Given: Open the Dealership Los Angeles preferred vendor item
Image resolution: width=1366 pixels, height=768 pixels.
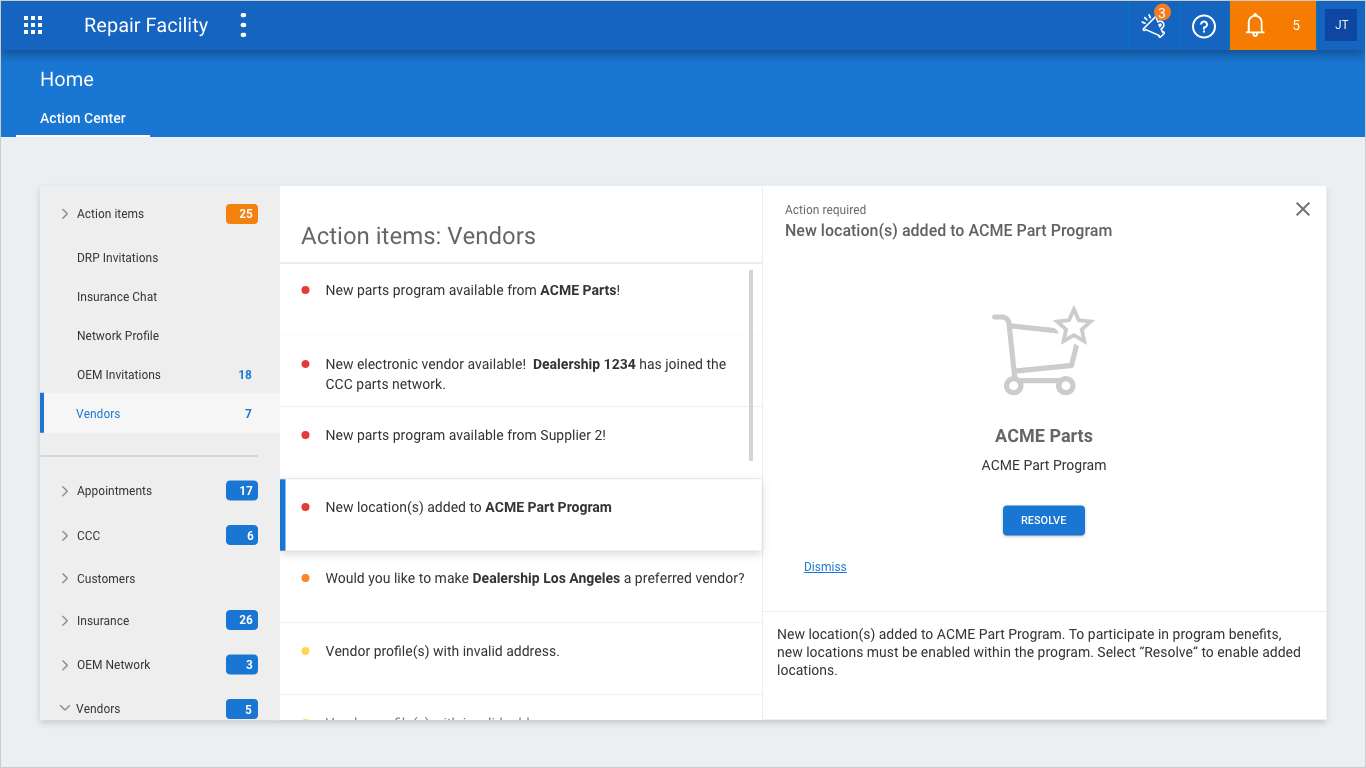Looking at the screenshot, I should (521, 587).
